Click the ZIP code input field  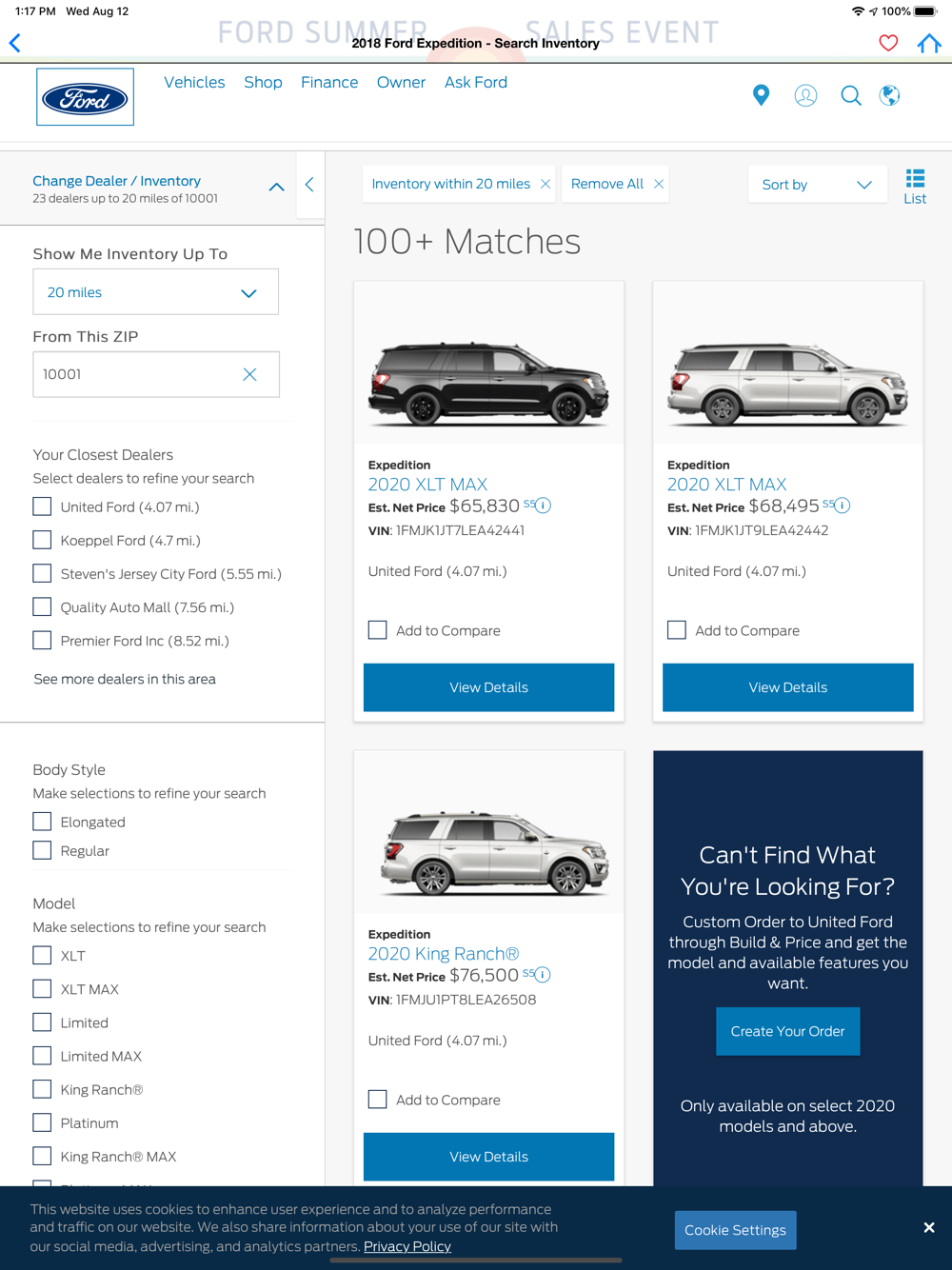coord(156,374)
